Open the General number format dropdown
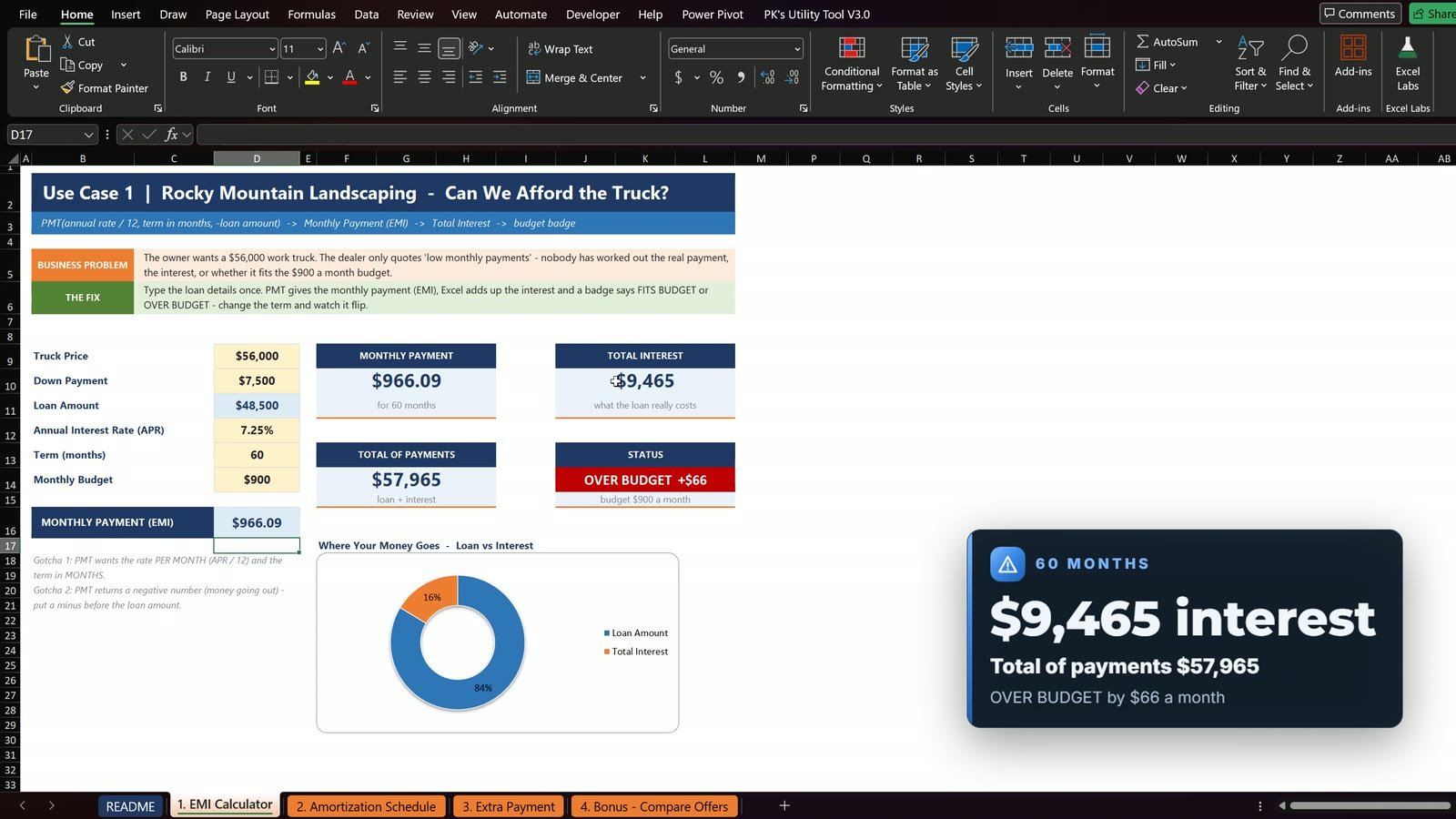The width and height of the screenshot is (1456, 819). coord(797,49)
